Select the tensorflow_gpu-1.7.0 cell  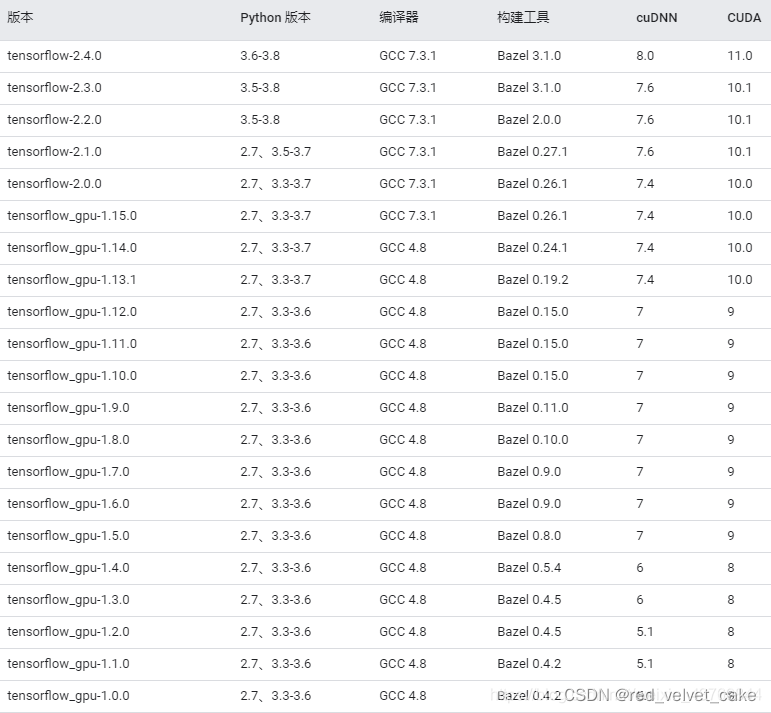(x=68, y=472)
